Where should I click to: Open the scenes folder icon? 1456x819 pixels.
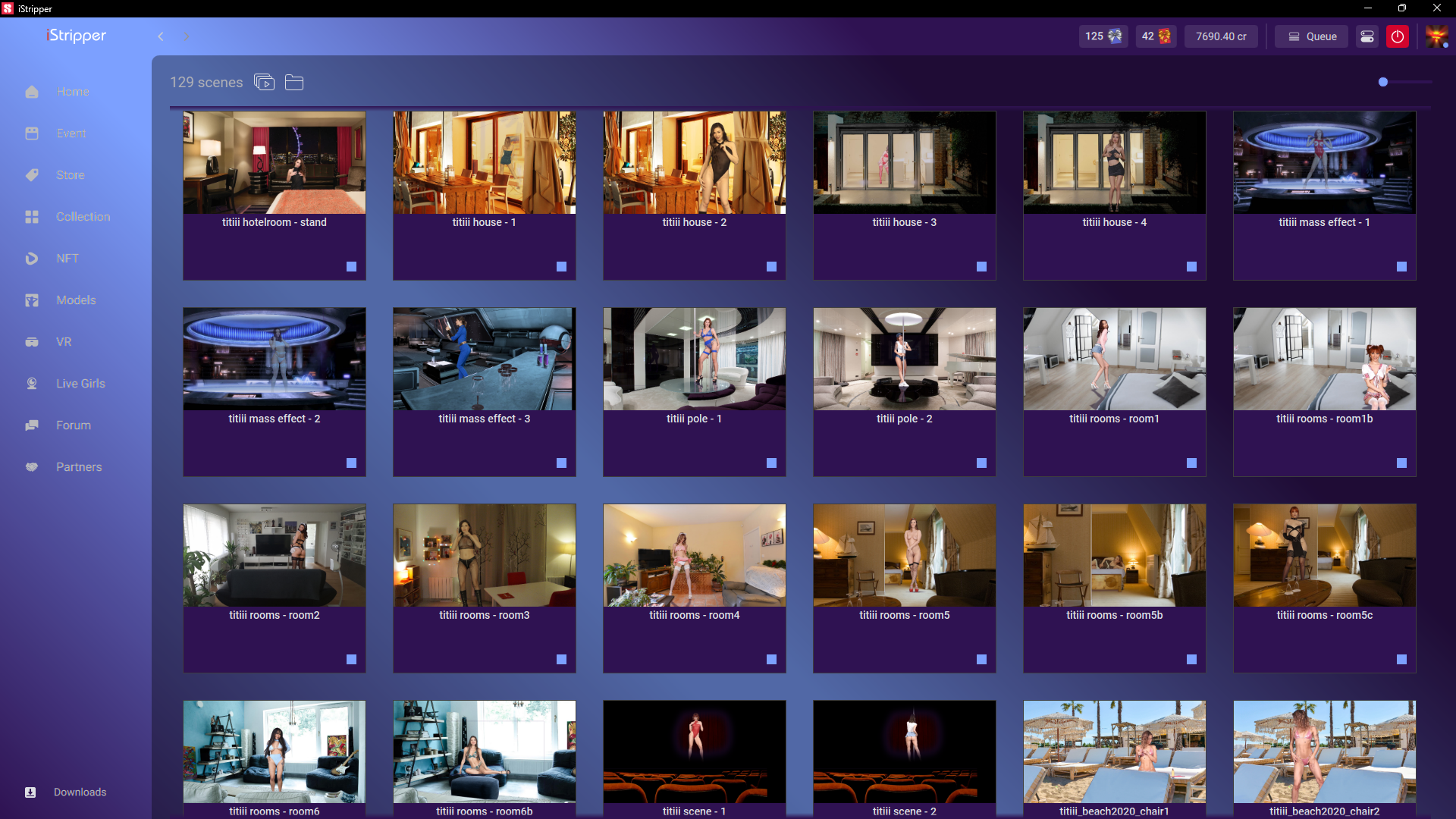294,82
